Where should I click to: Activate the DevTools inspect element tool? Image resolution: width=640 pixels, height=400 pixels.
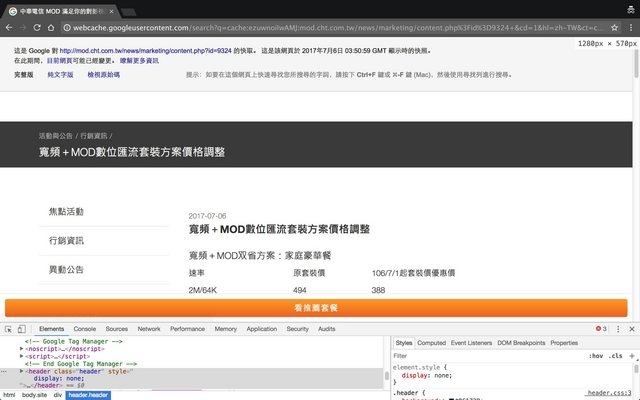coord(8,329)
